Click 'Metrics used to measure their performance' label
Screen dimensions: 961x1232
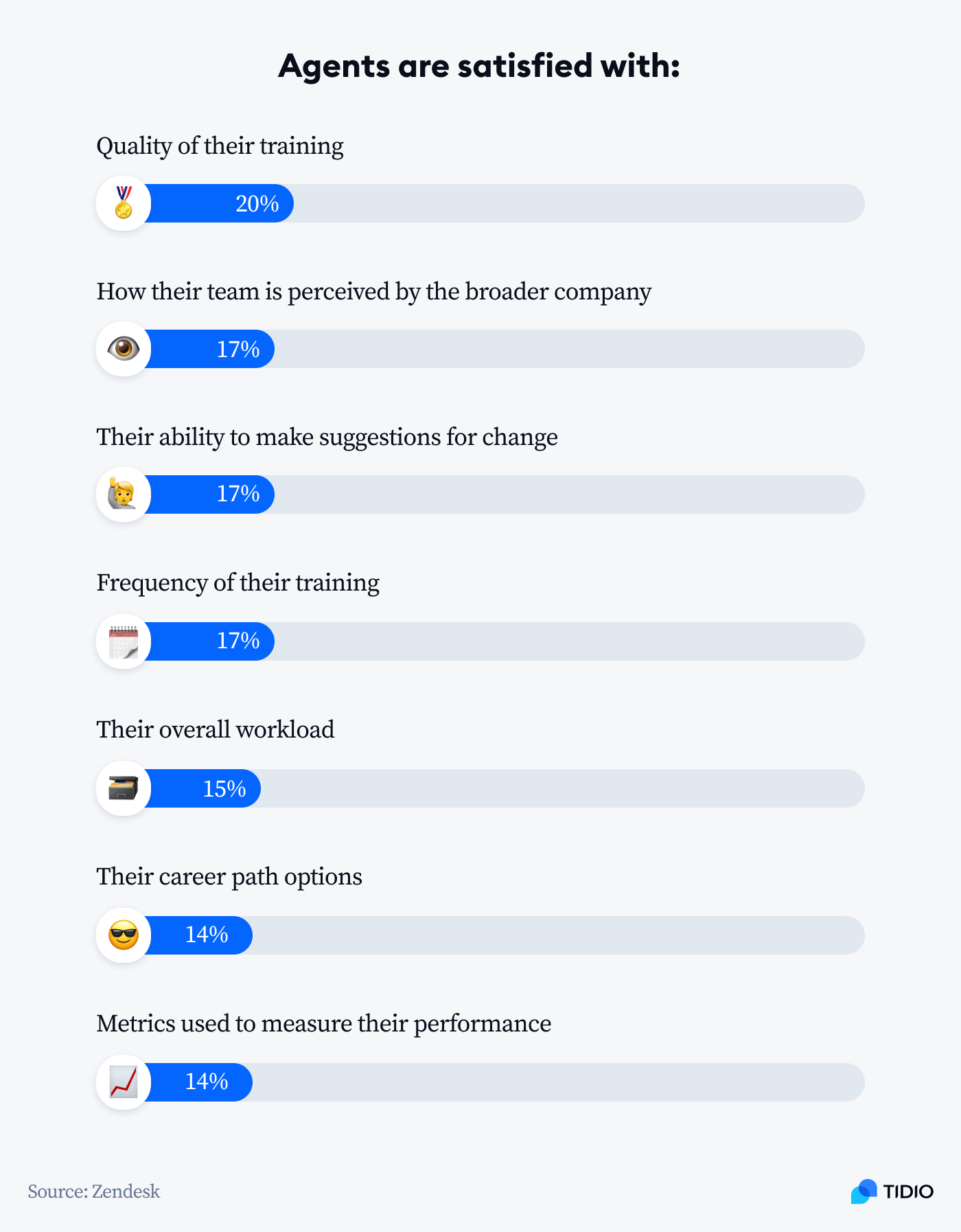click(x=324, y=1024)
